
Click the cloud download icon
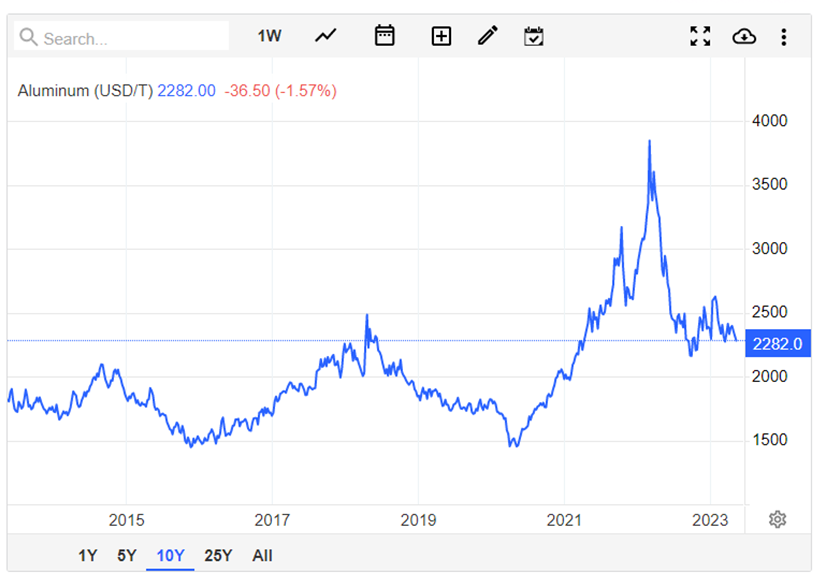click(744, 37)
